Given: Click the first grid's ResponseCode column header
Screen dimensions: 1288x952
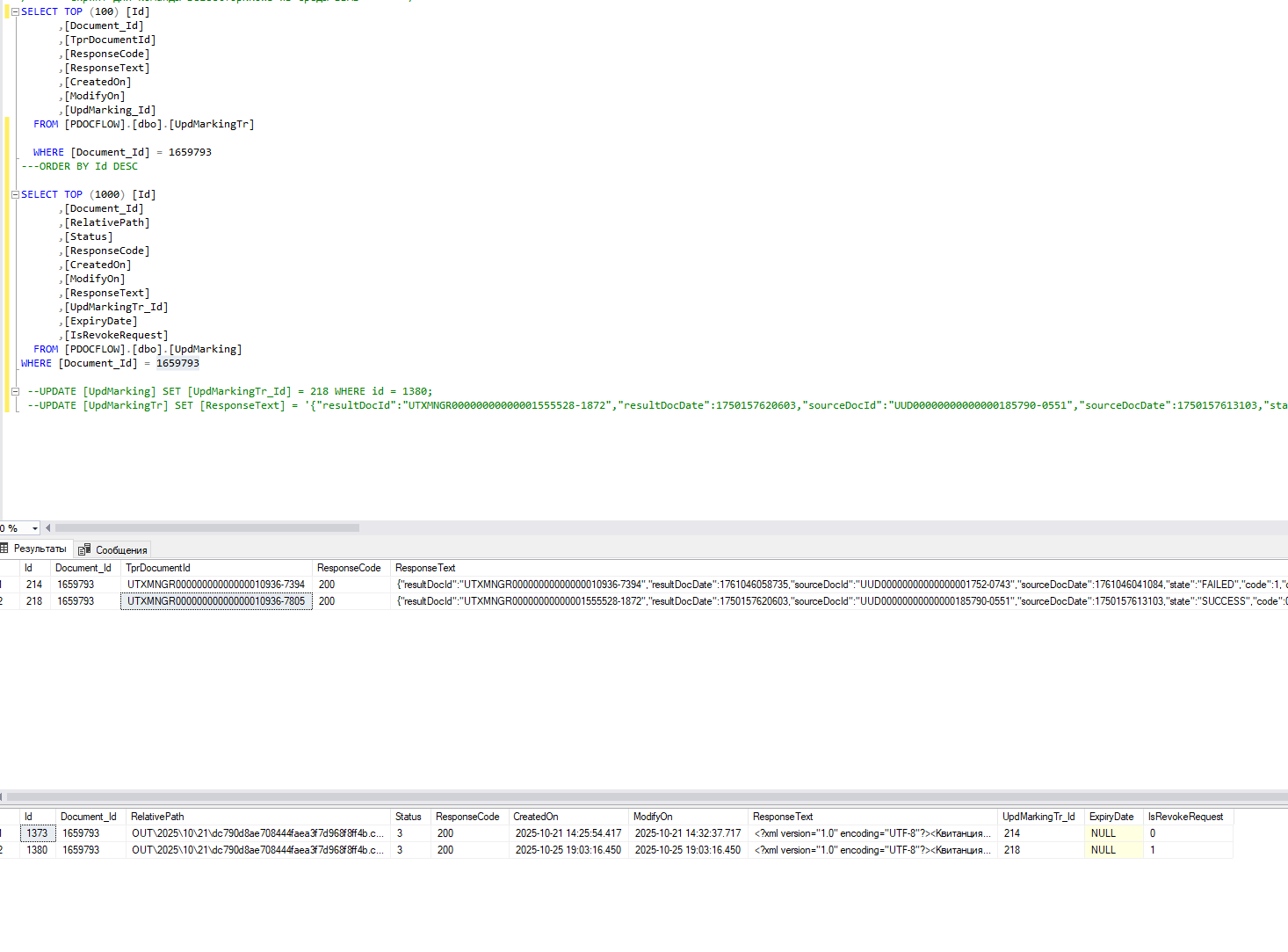Looking at the screenshot, I should click(x=351, y=568).
